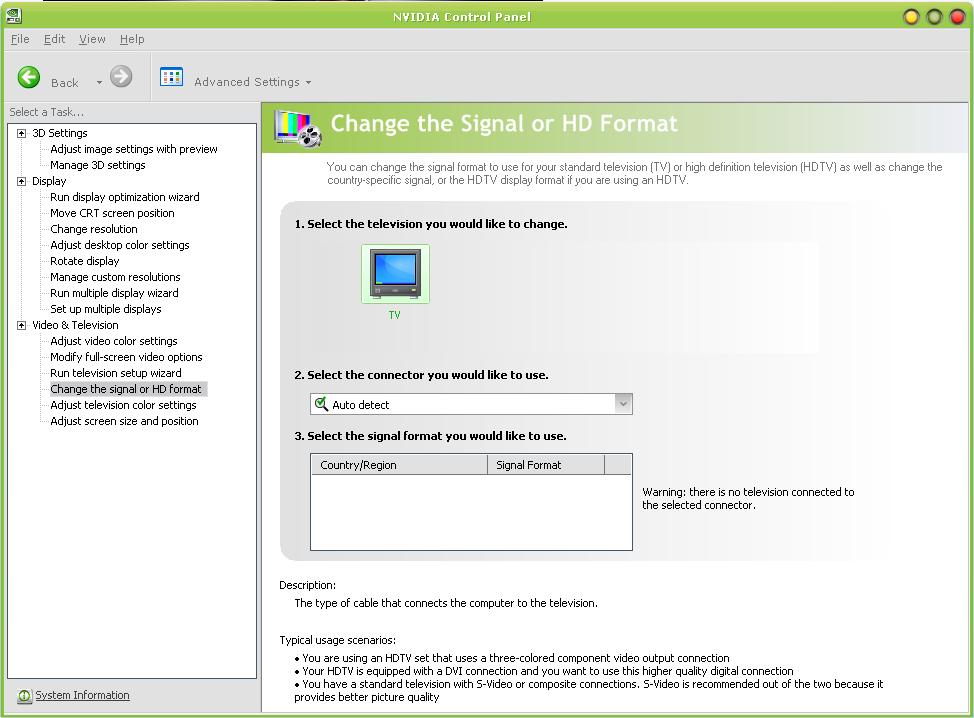Select Manage 3D settings task
974x718 pixels.
[98, 165]
